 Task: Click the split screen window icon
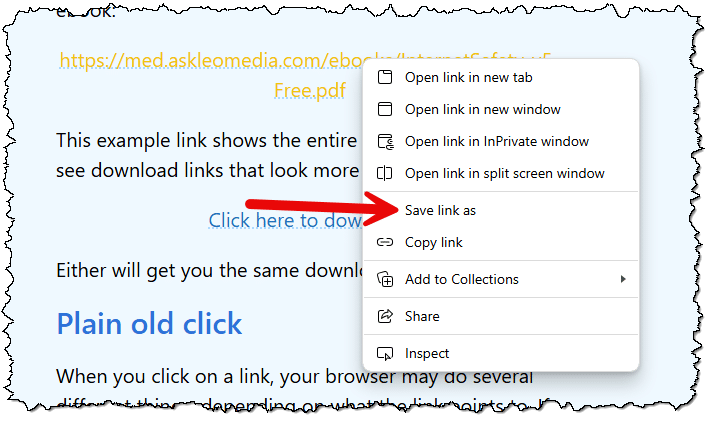(x=385, y=173)
